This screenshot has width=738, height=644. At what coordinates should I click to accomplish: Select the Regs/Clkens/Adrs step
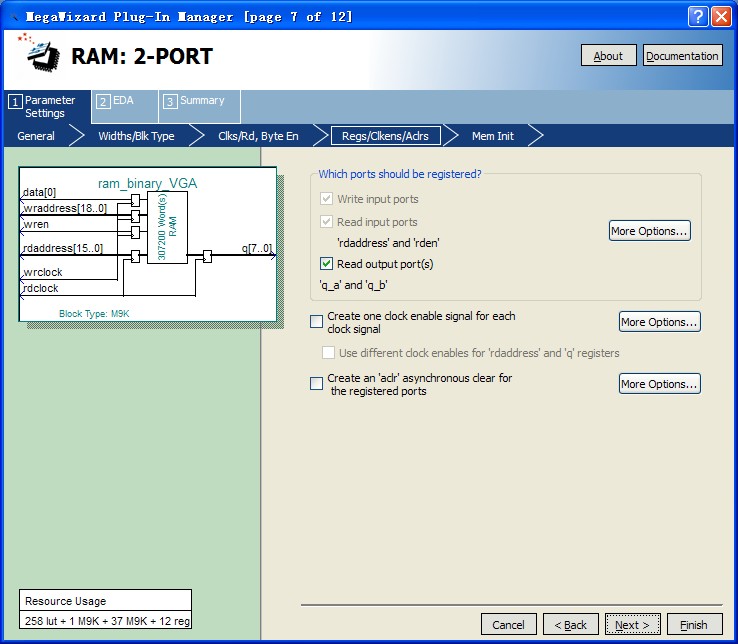385,136
